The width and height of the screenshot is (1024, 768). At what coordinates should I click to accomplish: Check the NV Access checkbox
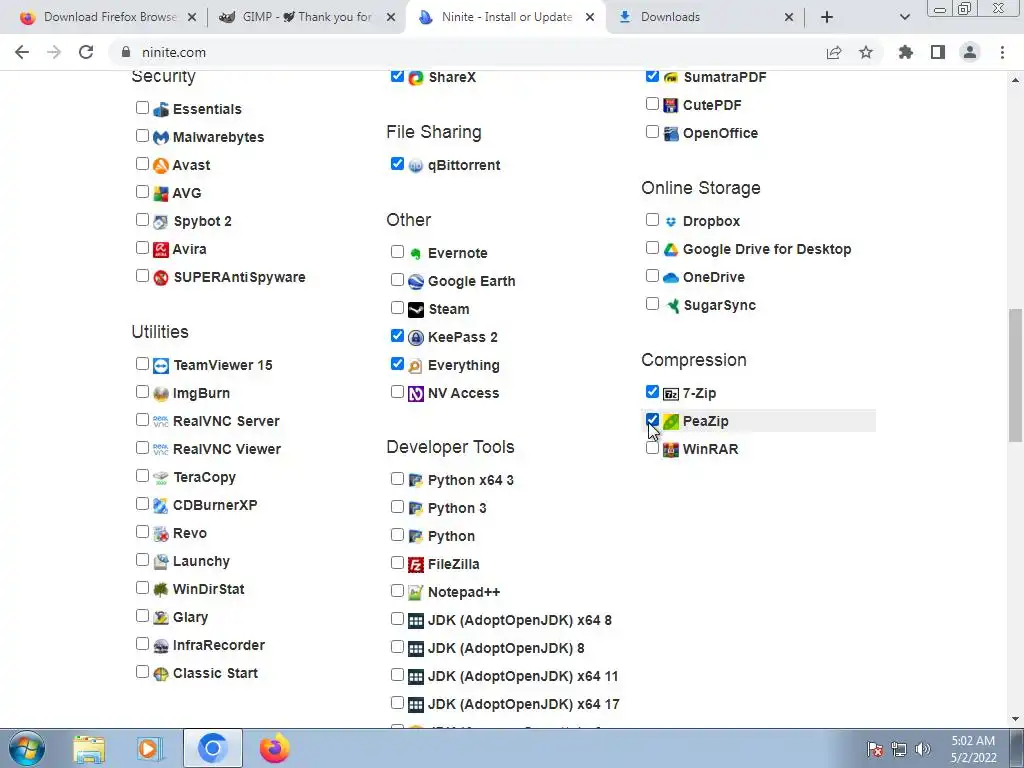coord(397,392)
